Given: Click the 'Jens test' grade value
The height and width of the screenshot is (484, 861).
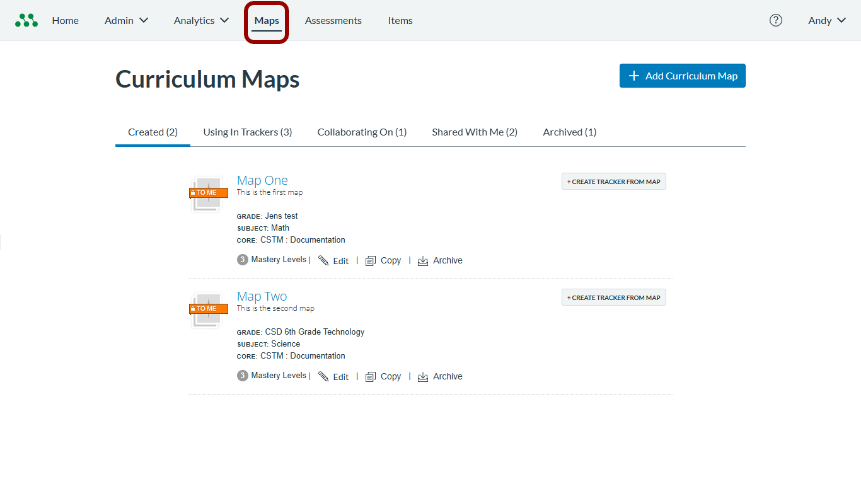Looking at the screenshot, I should pyautogui.click(x=281, y=216).
